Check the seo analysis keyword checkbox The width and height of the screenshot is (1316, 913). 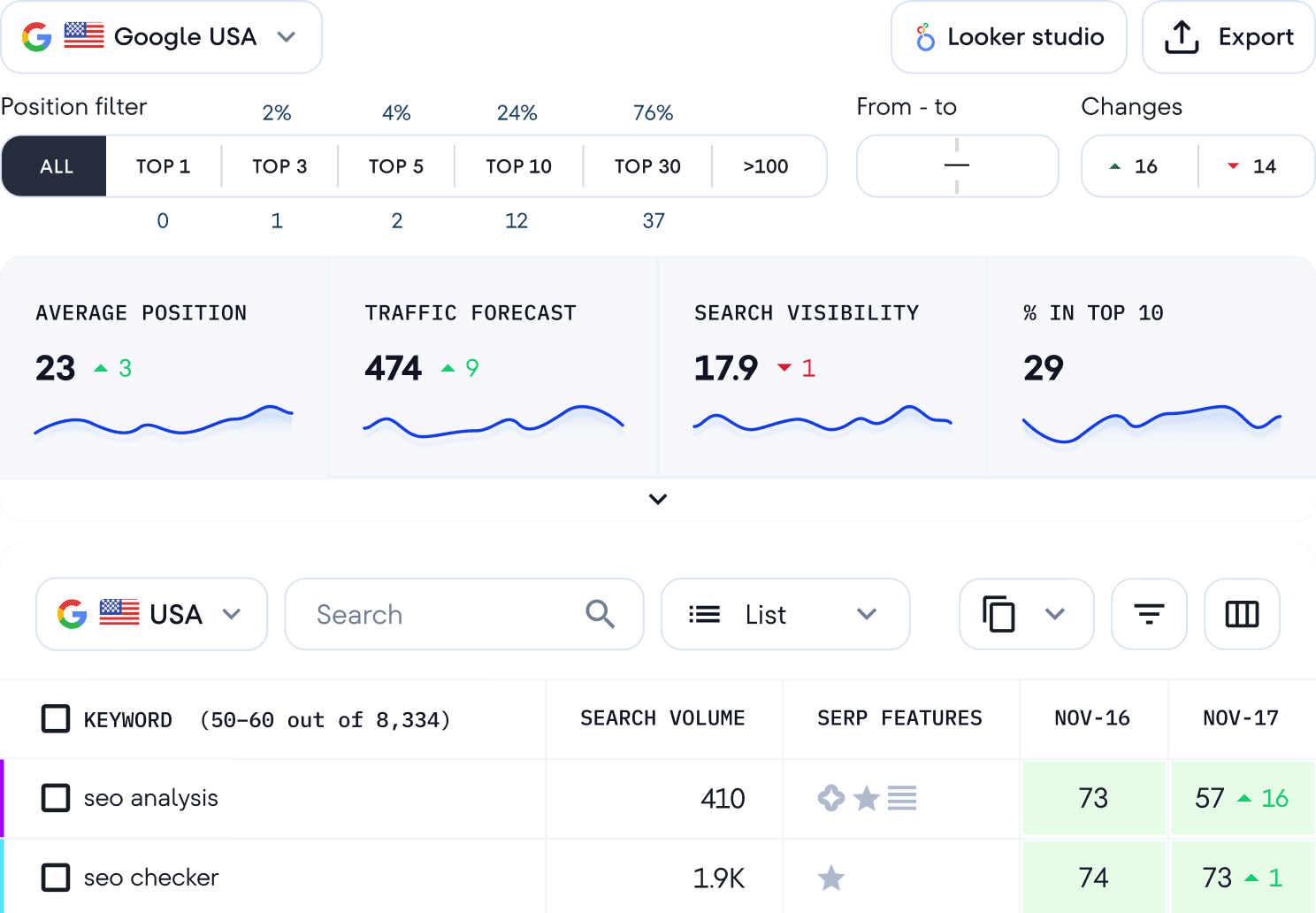[x=56, y=798]
